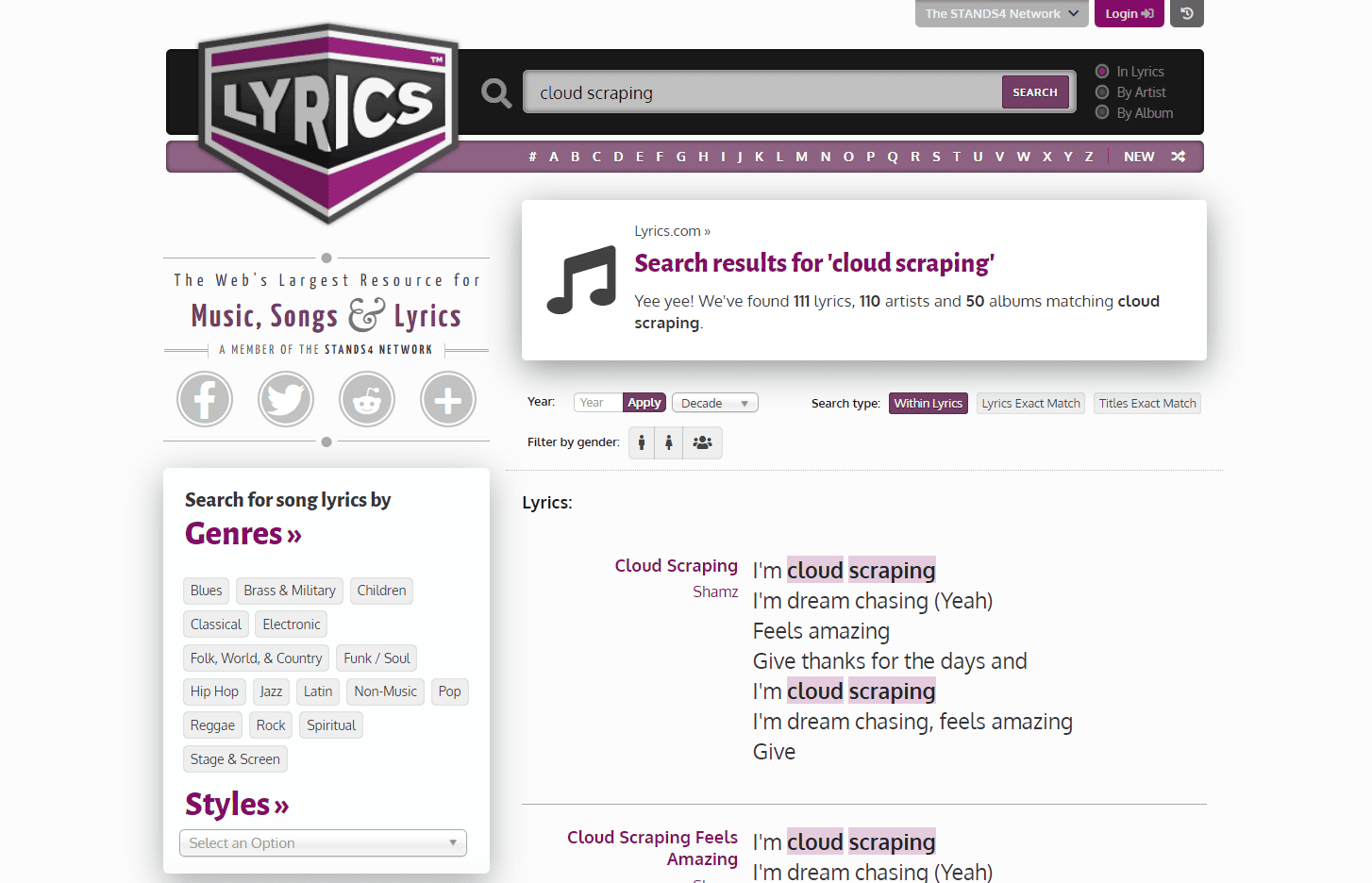Browse artists starting with letter Q
Image resolution: width=1372 pixels, height=883 pixels.
(x=893, y=157)
